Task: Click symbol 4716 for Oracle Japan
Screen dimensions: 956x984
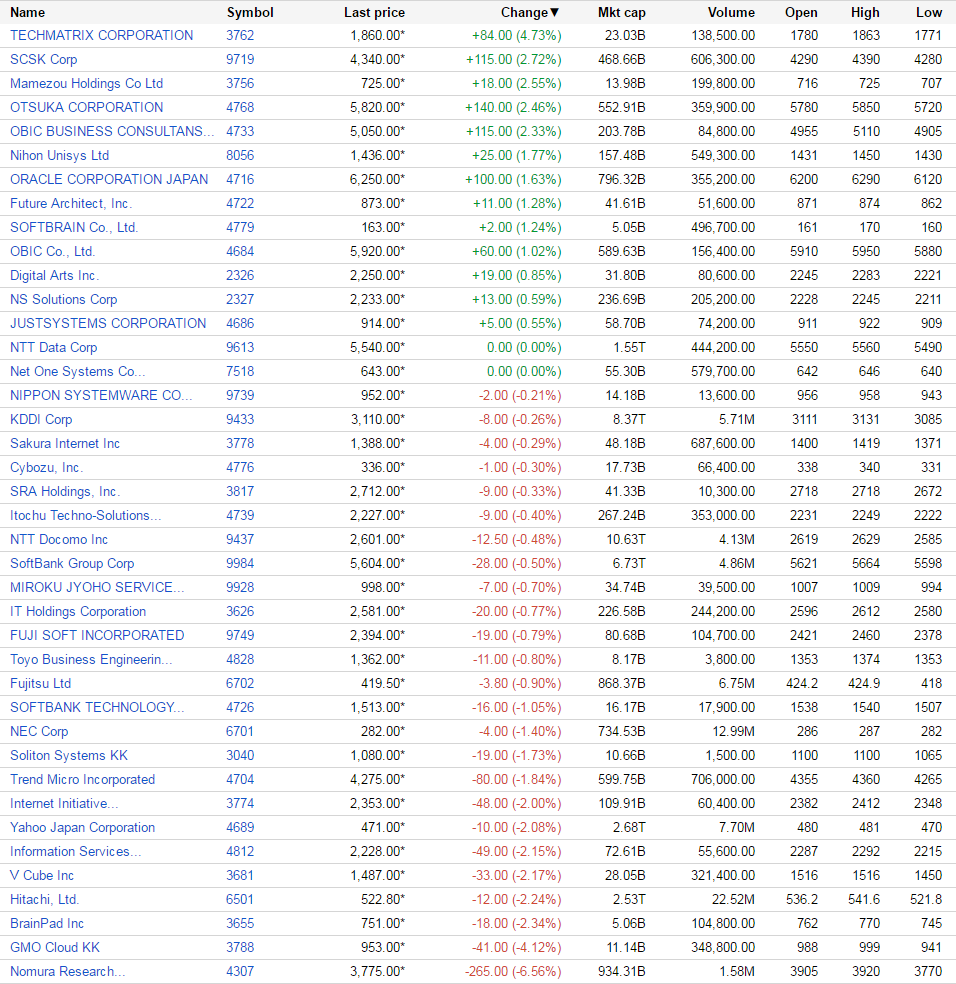Action: click(x=240, y=179)
